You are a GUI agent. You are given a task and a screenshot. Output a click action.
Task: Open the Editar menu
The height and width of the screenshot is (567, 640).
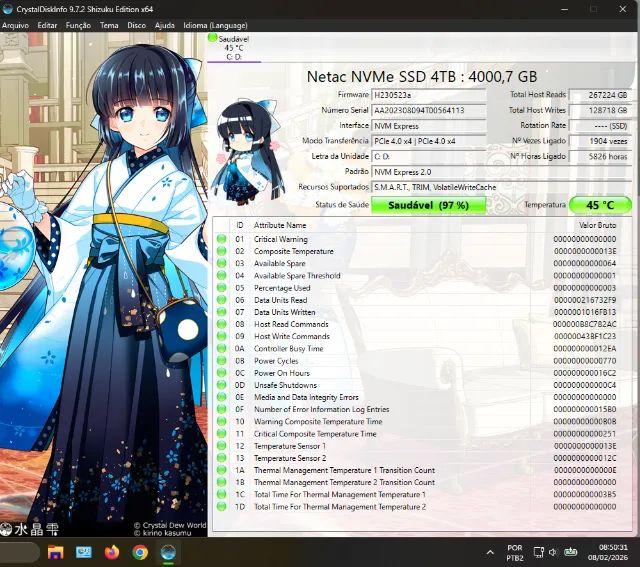(x=47, y=25)
